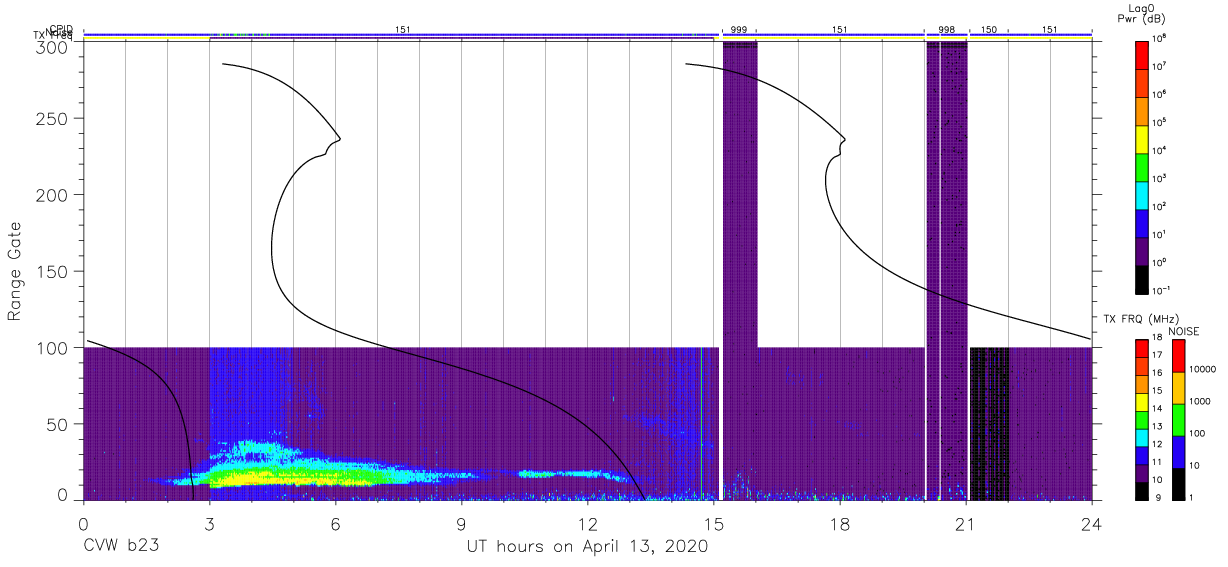
Task: Click the red top segment of the NOISE colorbar
Action: (x=1177, y=356)
